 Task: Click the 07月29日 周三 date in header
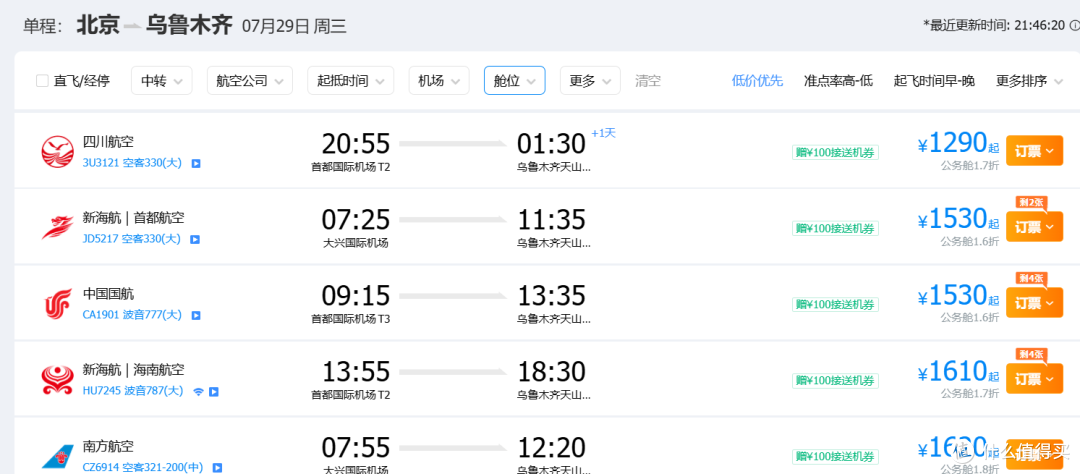[294, 27]
